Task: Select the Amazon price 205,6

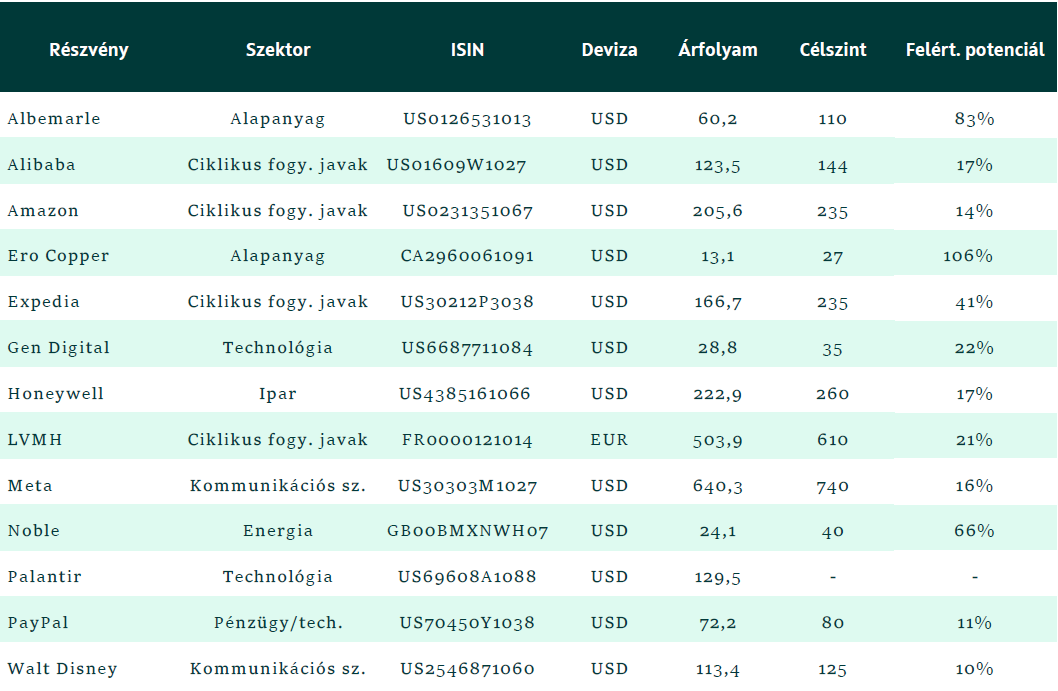Action: (717, 211)
